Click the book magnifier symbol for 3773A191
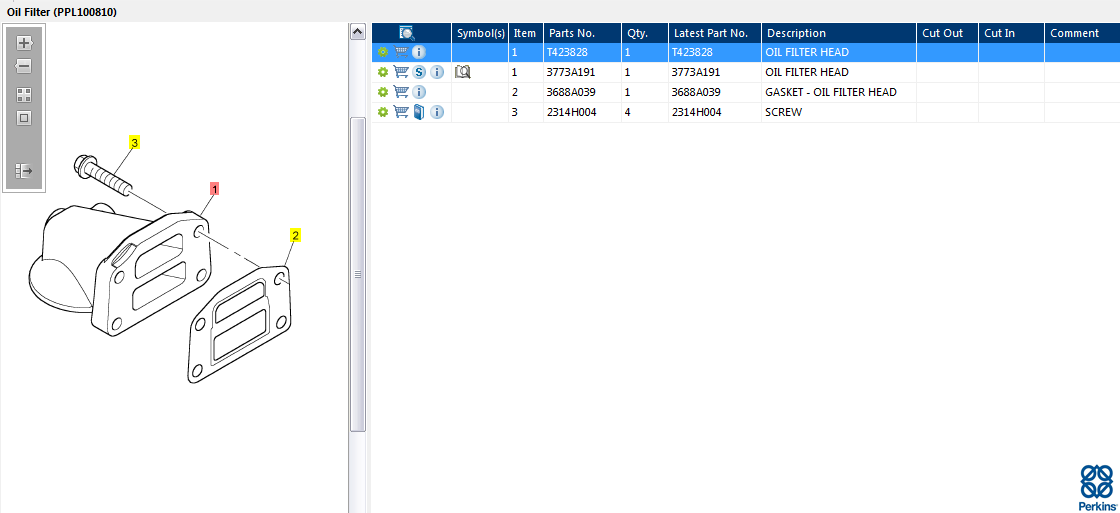 [x=463, y=72]
